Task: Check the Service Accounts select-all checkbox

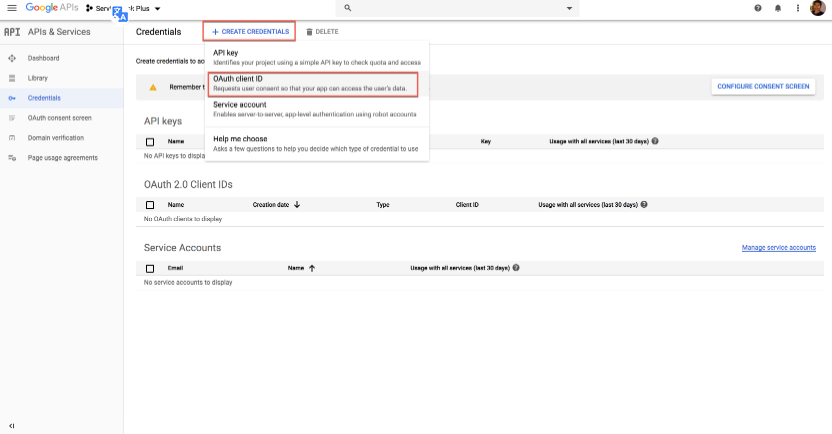Action: [x=150, y=268]
